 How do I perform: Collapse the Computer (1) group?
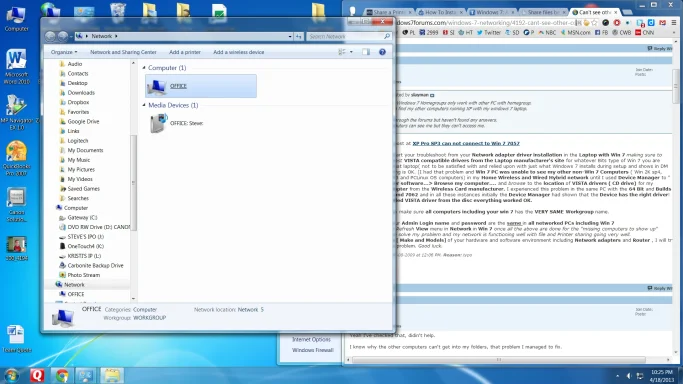pyautogui.click(x=144, y=68)
